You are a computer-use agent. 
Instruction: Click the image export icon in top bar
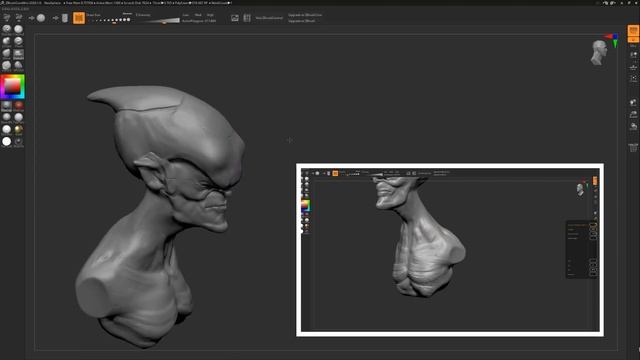235,18
